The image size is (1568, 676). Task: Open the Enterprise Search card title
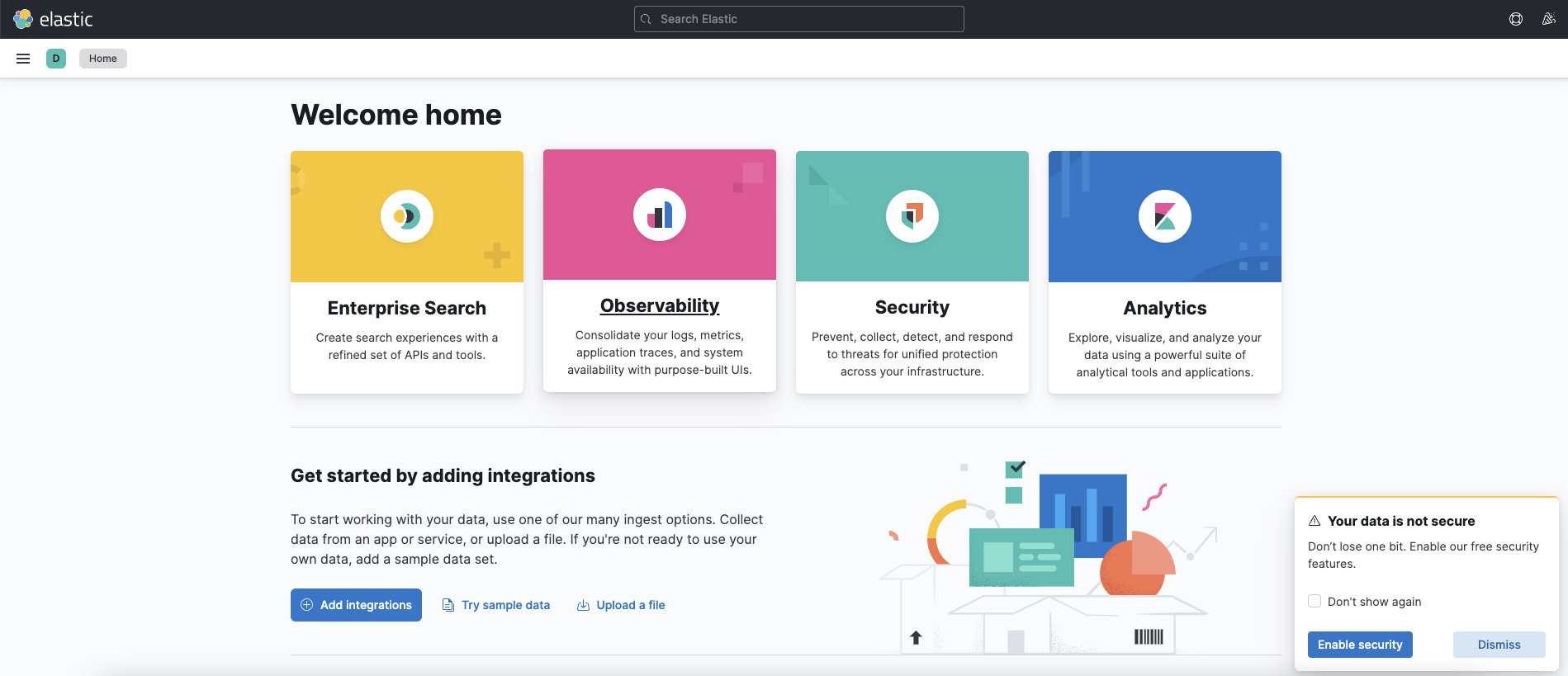pos(407,308)
